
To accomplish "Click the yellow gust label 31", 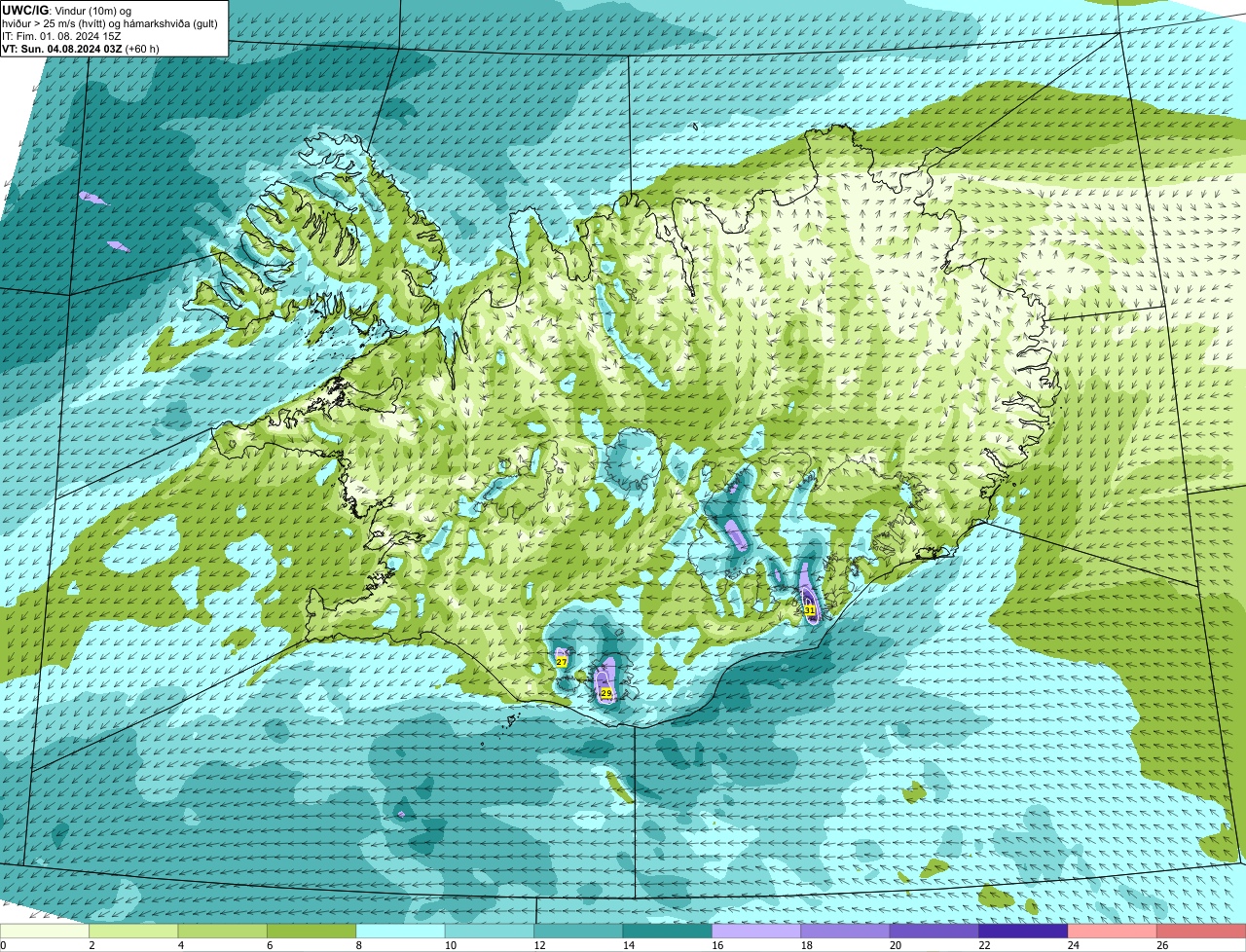I will coord(810,609).
